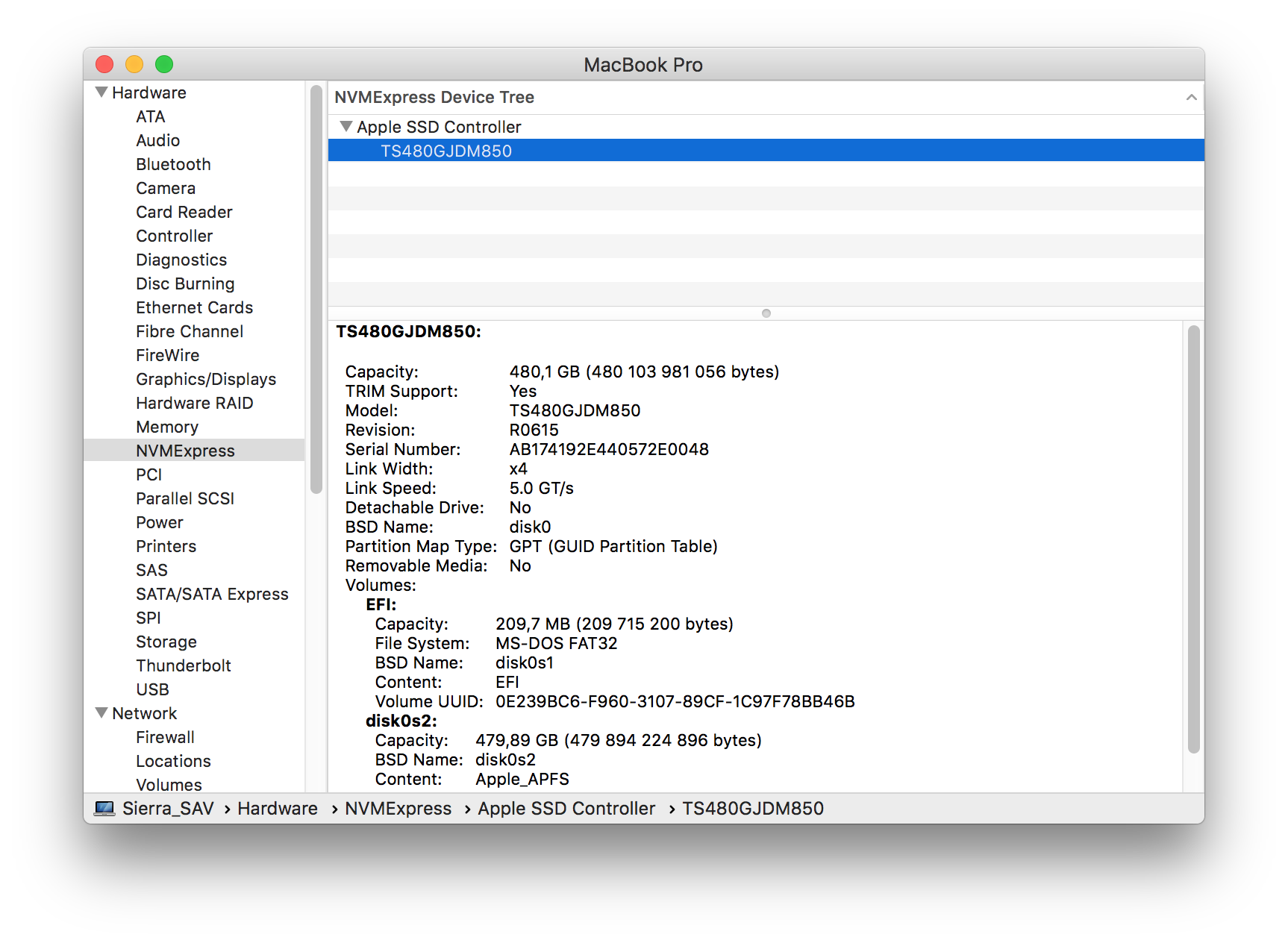Click the capacity value 480,1 GB
Viewport: 1288px width, 943px height.
(544, 372)
